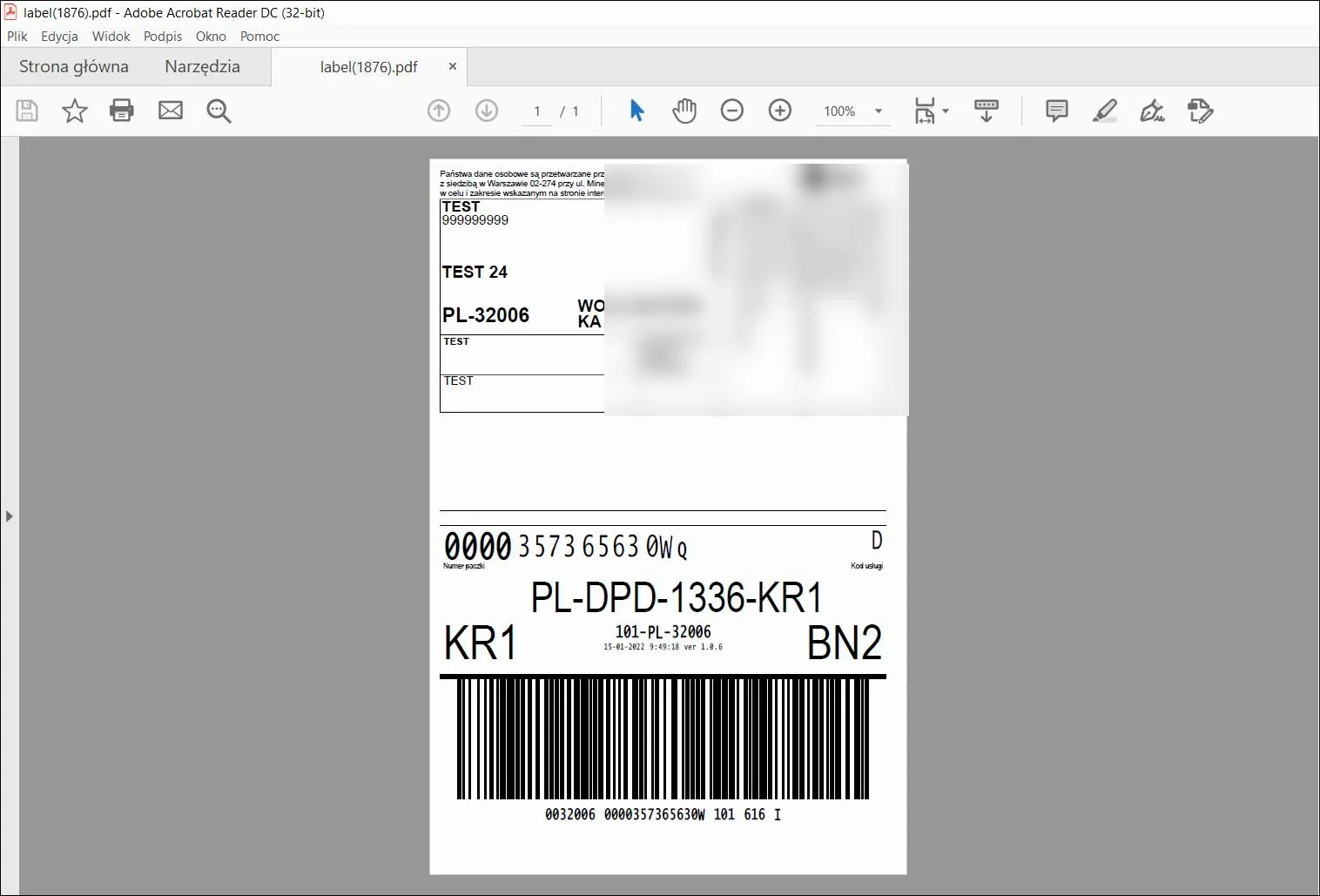Open the Pomoc menu
The width and height of the screenshot is (1320, 896).
pos(259,37)
